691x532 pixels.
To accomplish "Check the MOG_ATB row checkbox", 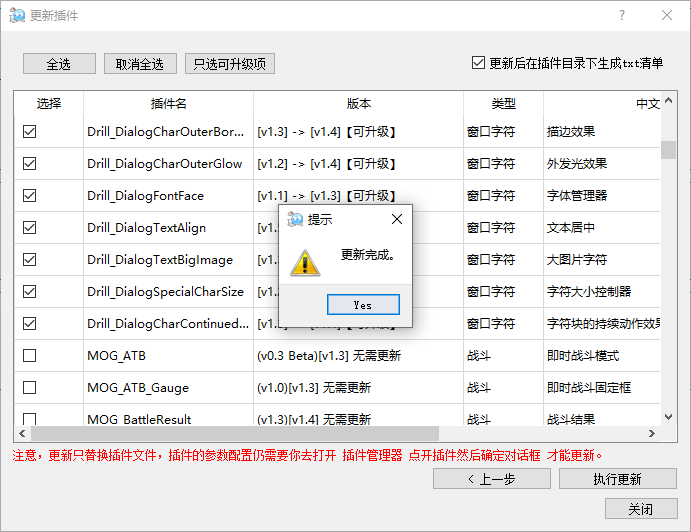I will point(29,355).
